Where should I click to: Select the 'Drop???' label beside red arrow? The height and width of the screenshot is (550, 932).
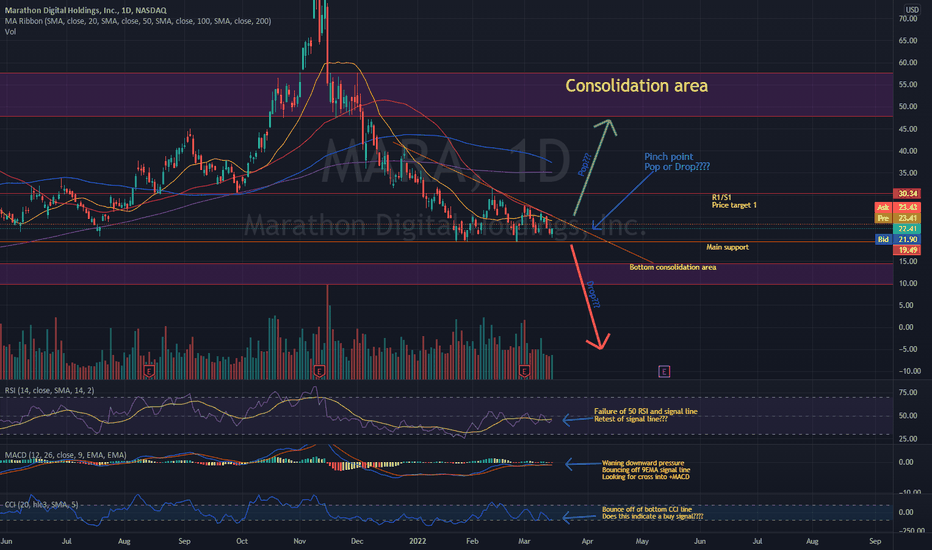(x=593, y=294)
